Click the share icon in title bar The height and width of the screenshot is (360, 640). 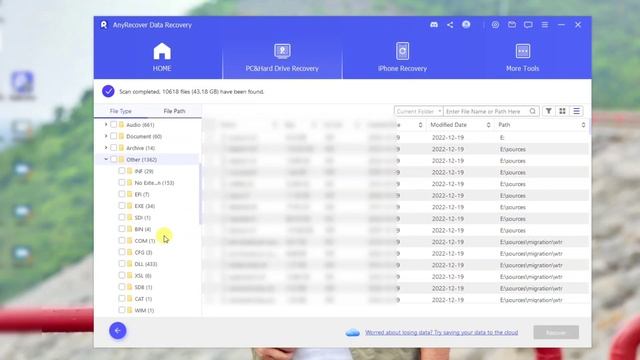[x=450, y=25]
